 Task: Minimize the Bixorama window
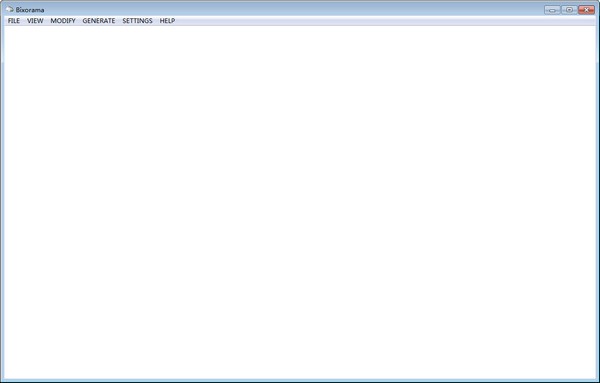click(x=552, y=10)
